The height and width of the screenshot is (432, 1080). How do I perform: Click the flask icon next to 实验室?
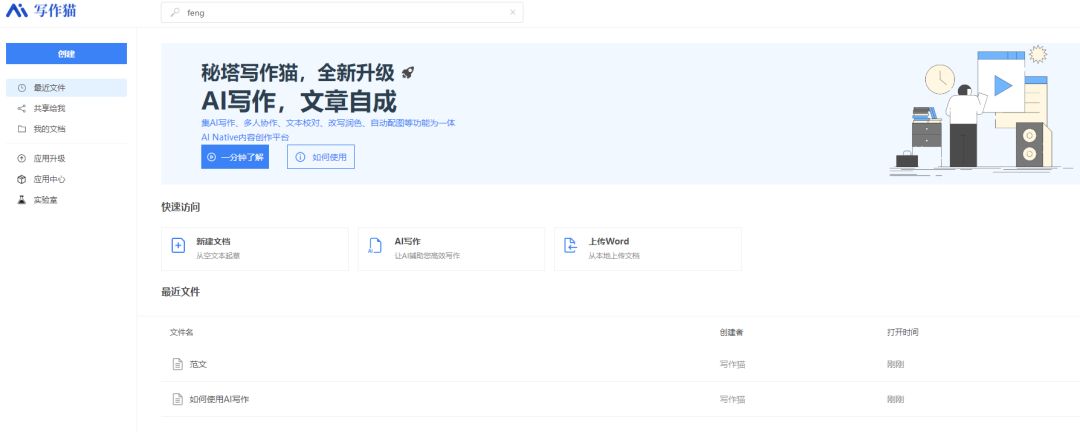tap(21, 200)
